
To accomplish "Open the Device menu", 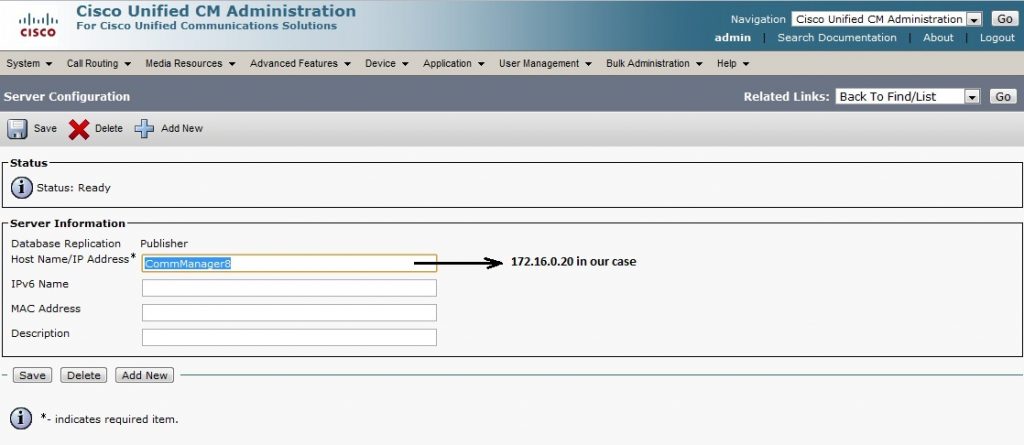I will [387, 63].
